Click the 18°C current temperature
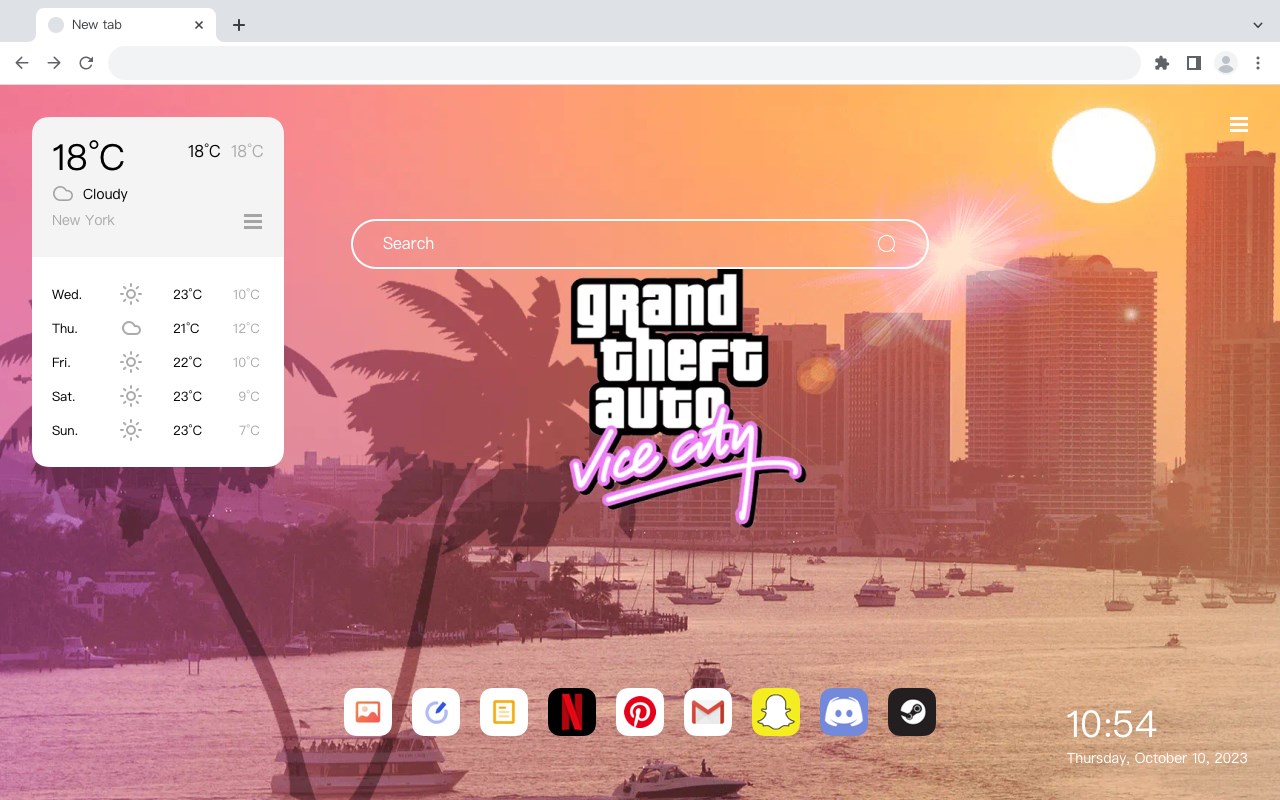 pyautogui.click(x=88, y=157)
